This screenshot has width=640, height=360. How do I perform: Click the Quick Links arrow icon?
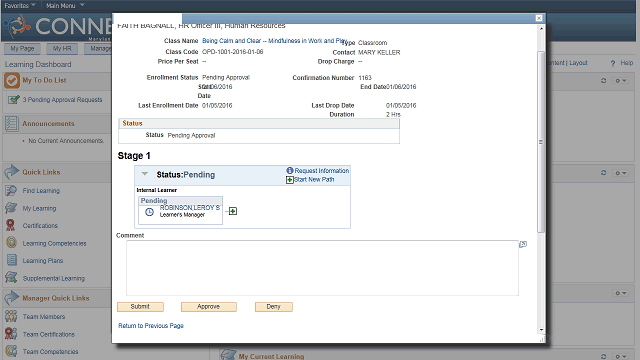point(11,172)
